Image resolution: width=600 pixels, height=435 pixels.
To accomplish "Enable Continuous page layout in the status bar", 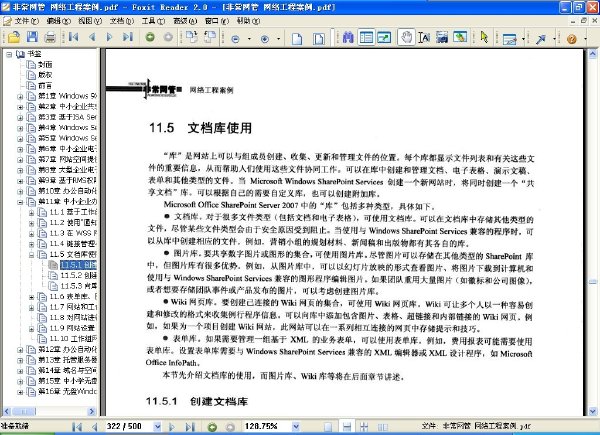I will tap(347, 427).
